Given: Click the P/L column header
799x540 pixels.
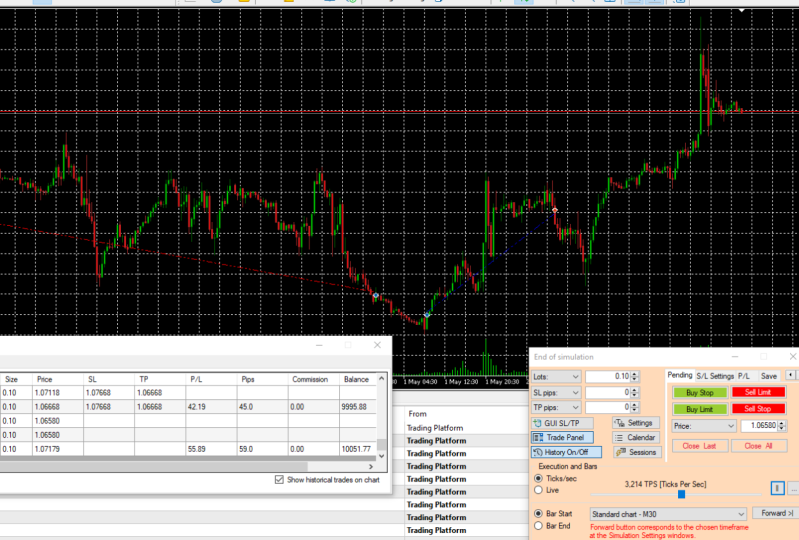Looking at the screenshot, I should pos(211,379).
